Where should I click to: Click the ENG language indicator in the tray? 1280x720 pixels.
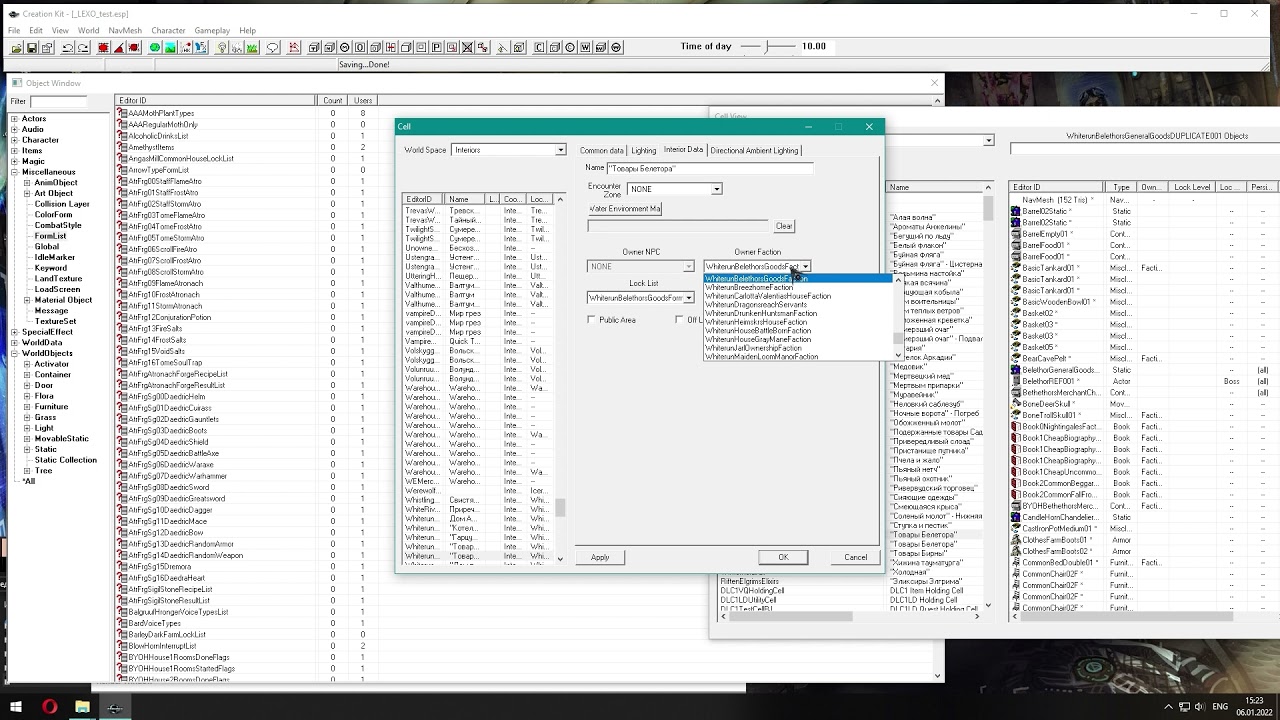(1219, 707)
